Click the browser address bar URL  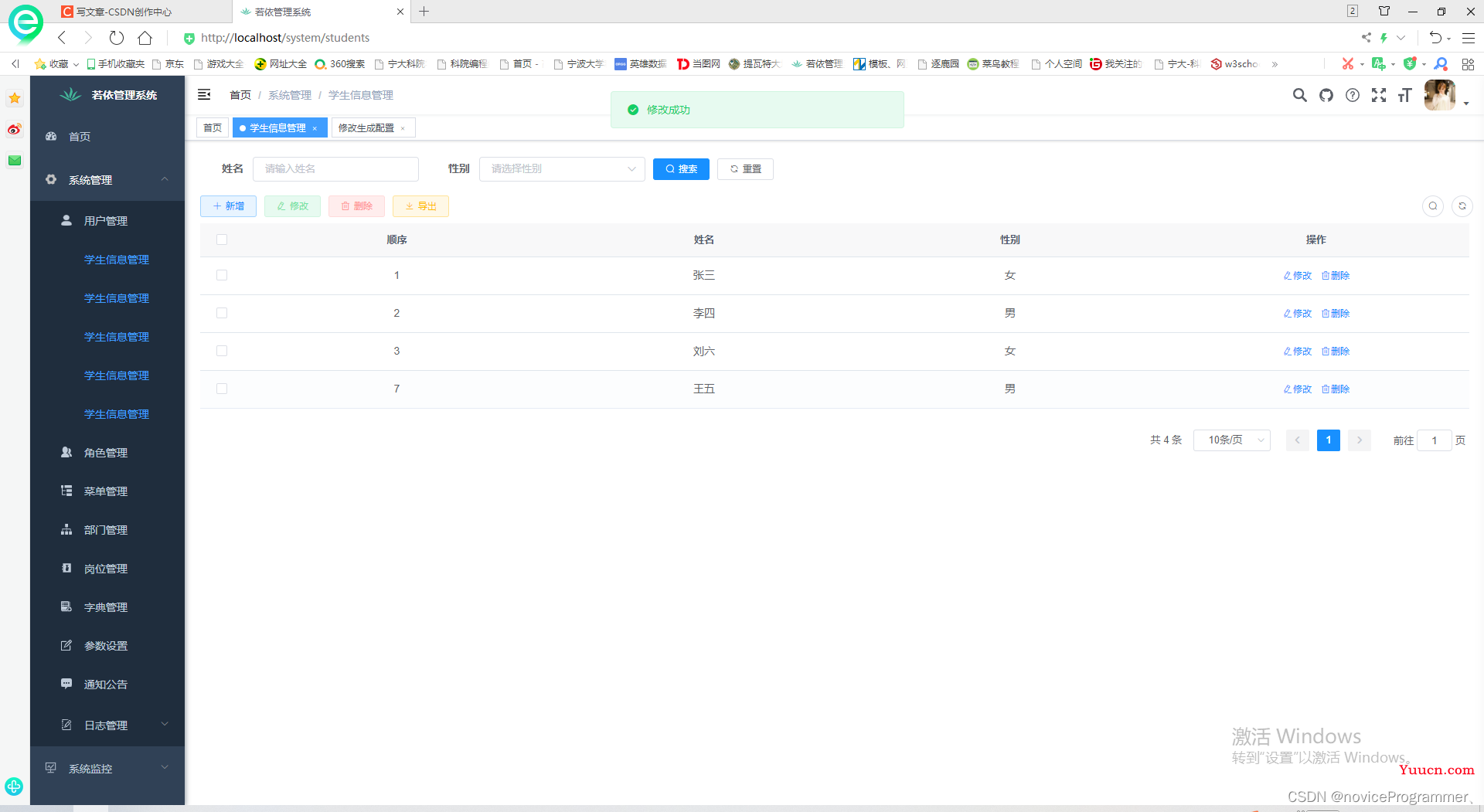click(285, 38)
